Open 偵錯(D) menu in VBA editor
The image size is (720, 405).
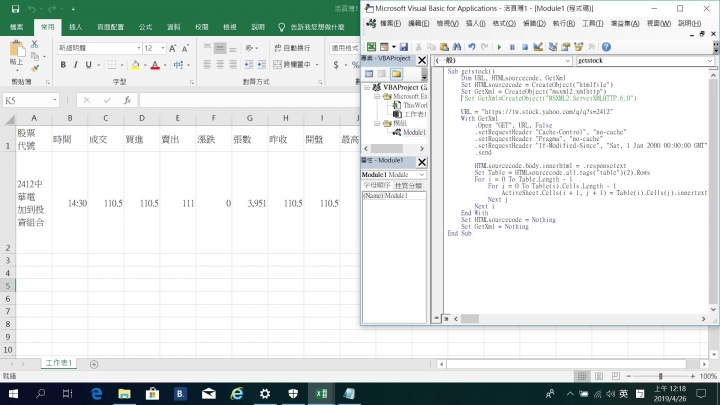click(x=534, y=23)
